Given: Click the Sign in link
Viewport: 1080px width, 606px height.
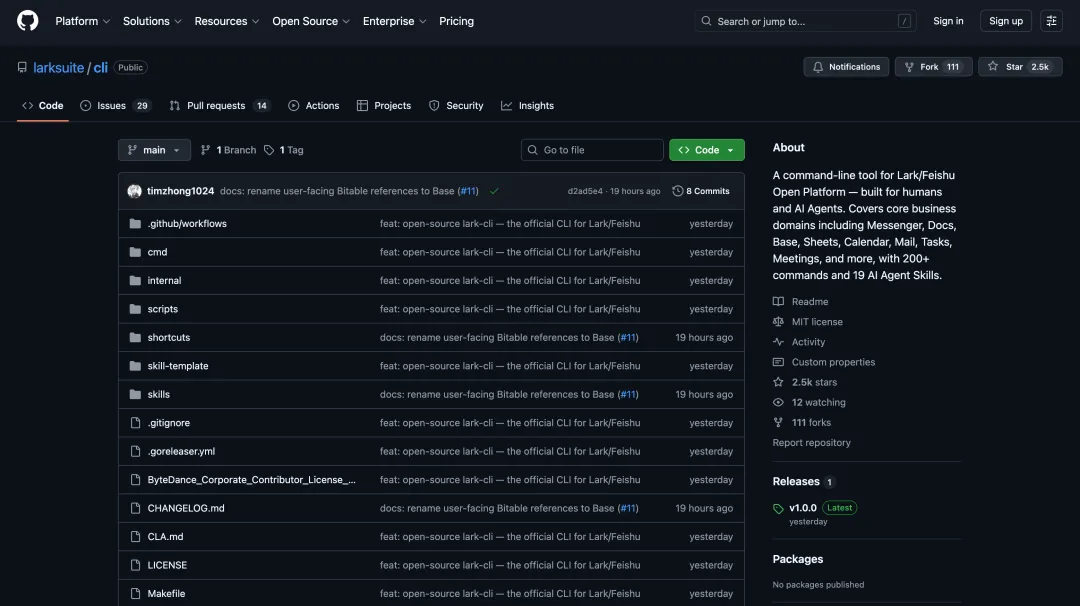Looking at the screenshot, I should point(948,21).
